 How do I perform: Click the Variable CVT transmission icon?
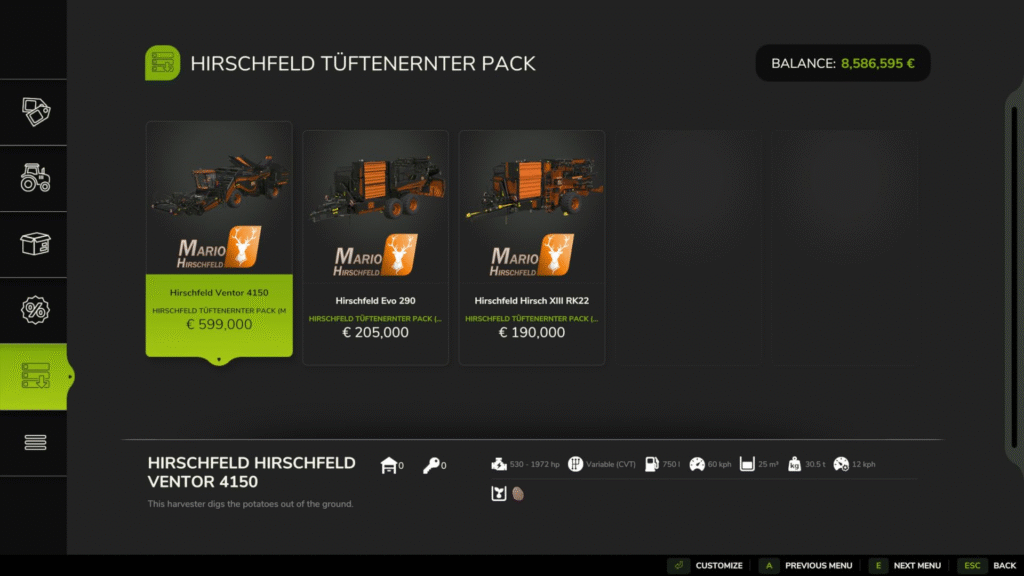pos(575,464)
